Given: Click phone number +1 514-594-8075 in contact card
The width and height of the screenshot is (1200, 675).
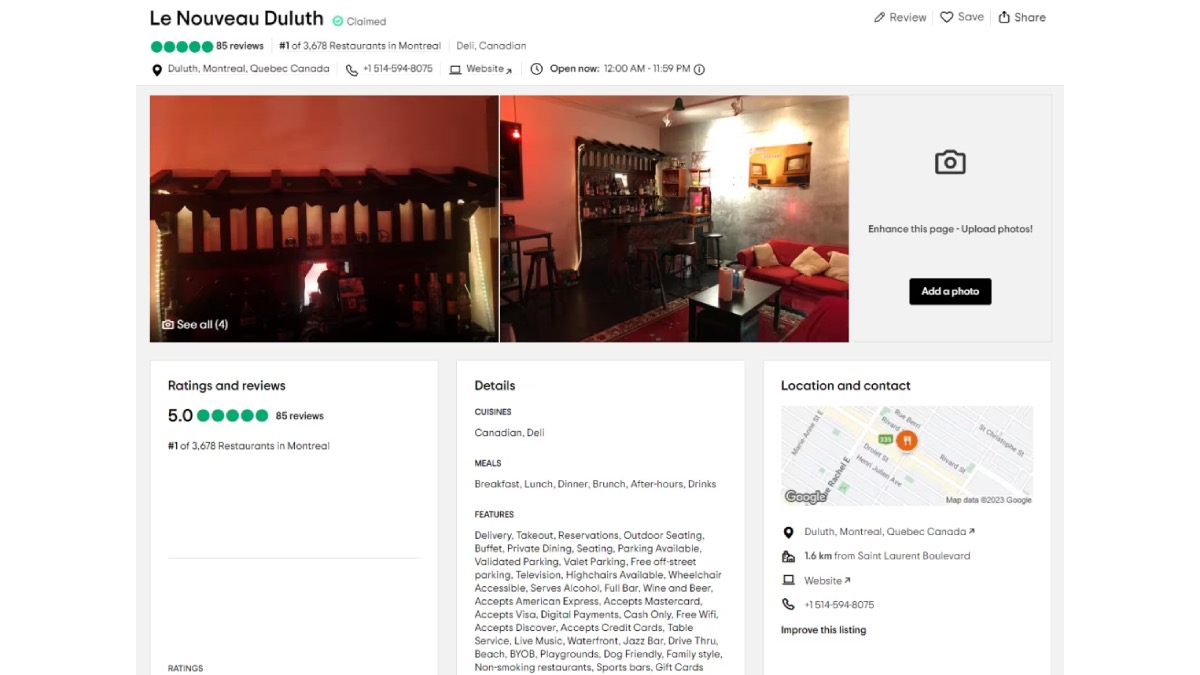Looking at the screenshot, I should (839, 605).
